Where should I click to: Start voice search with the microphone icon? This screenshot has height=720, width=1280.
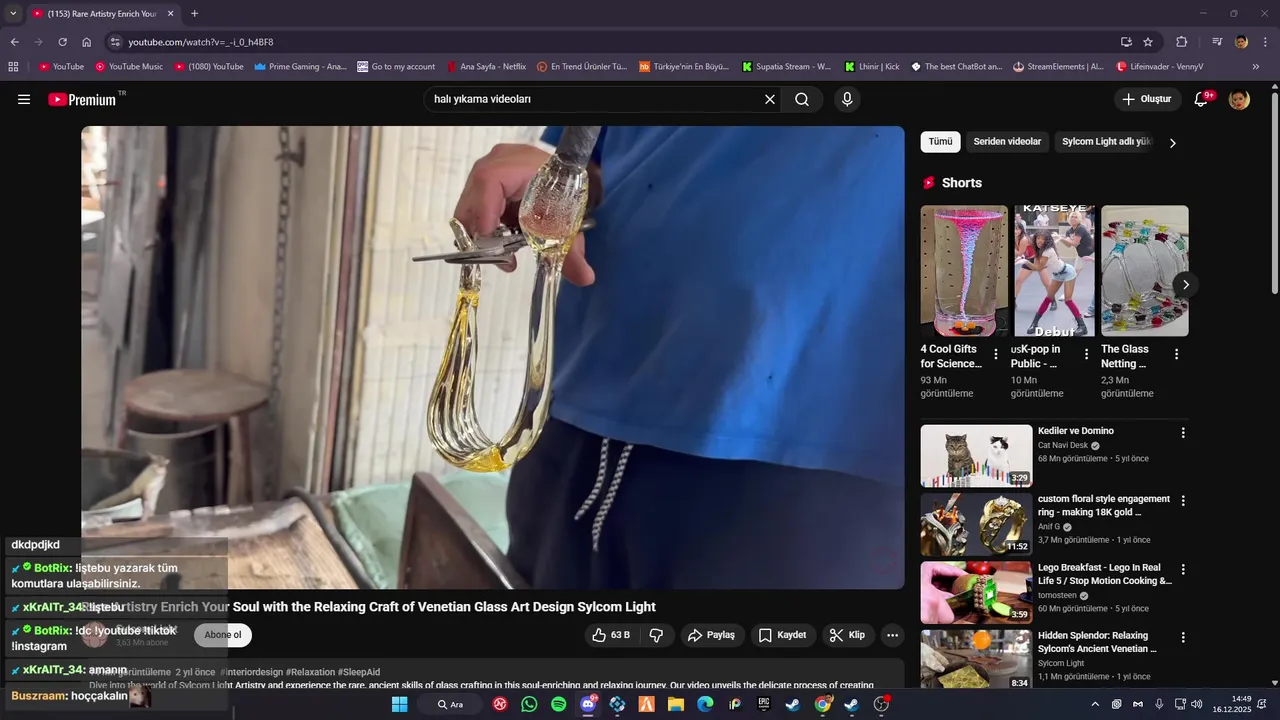(847, 99)
